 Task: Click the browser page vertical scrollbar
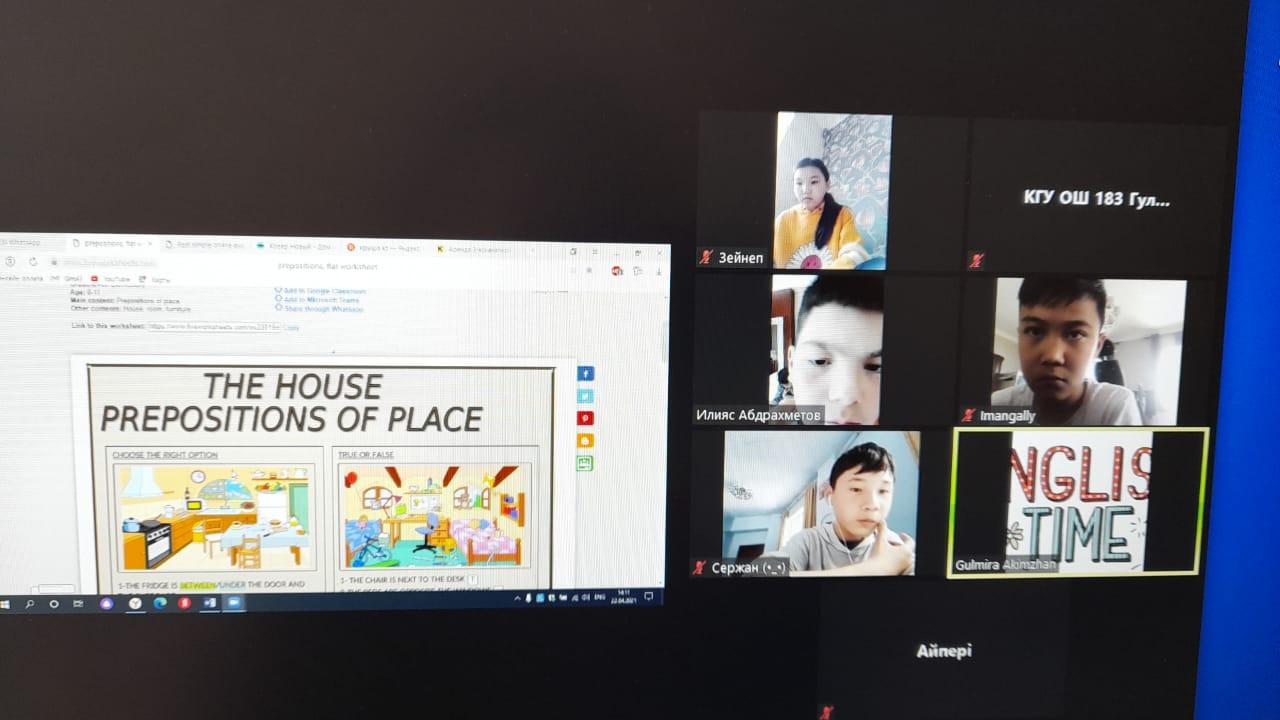tap(665, 440)
